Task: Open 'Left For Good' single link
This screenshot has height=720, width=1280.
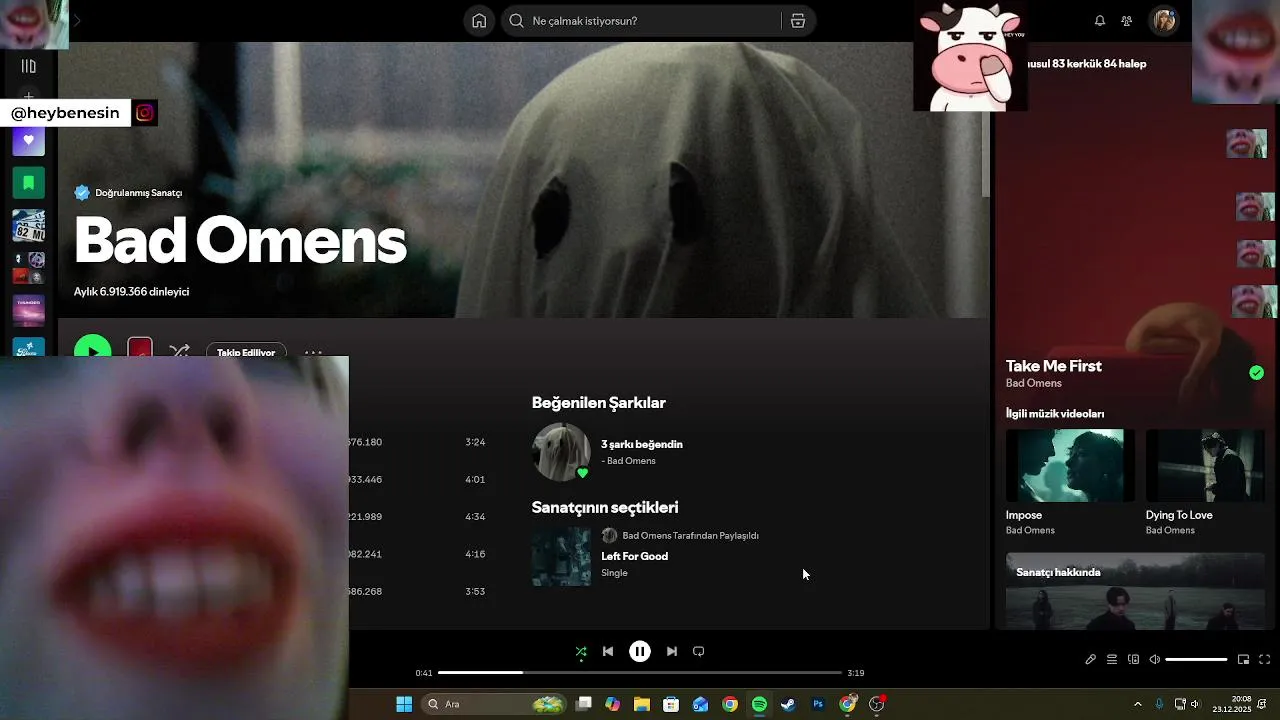Action: point(634,556)
